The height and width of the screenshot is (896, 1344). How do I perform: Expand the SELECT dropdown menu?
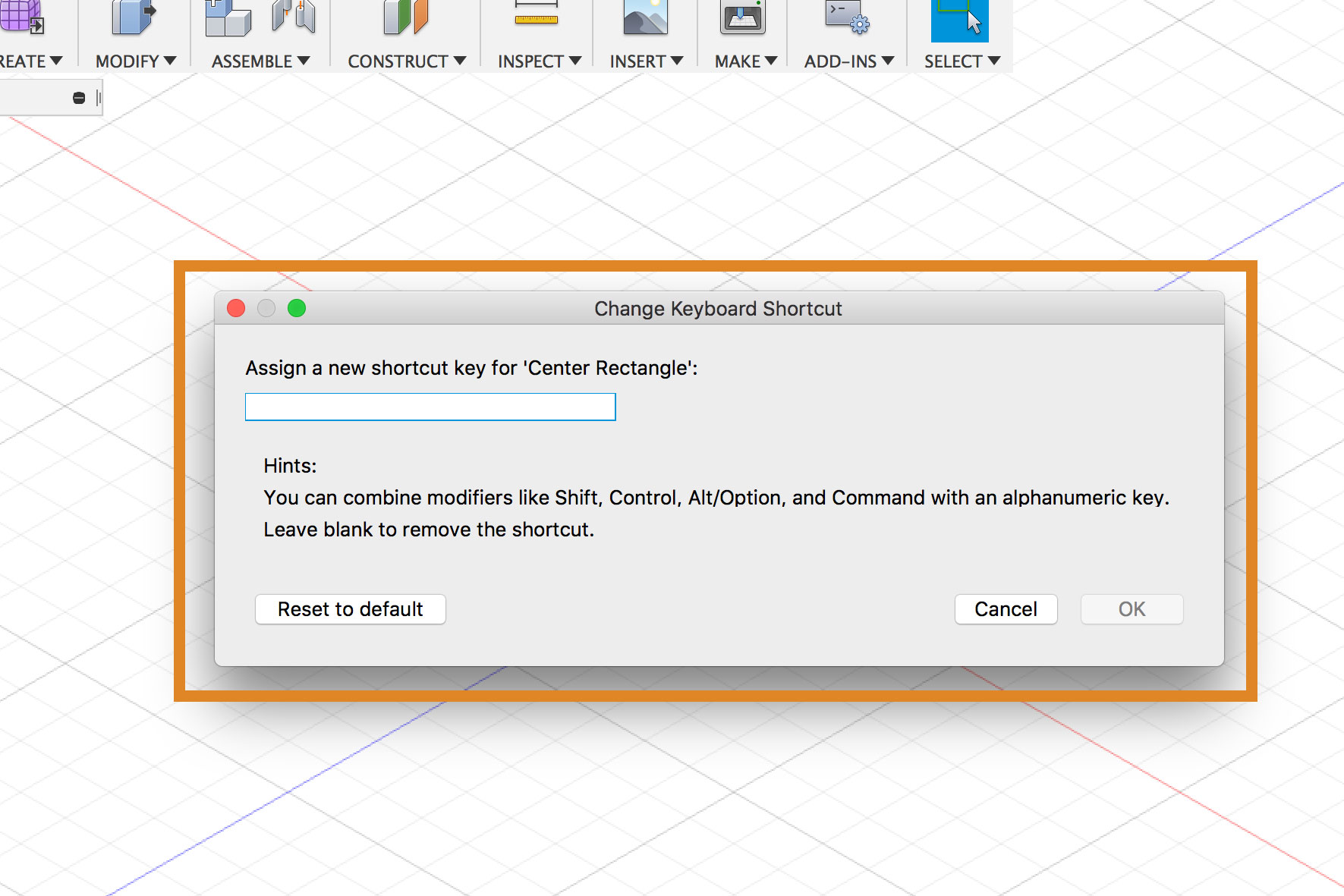coord(962,61)
